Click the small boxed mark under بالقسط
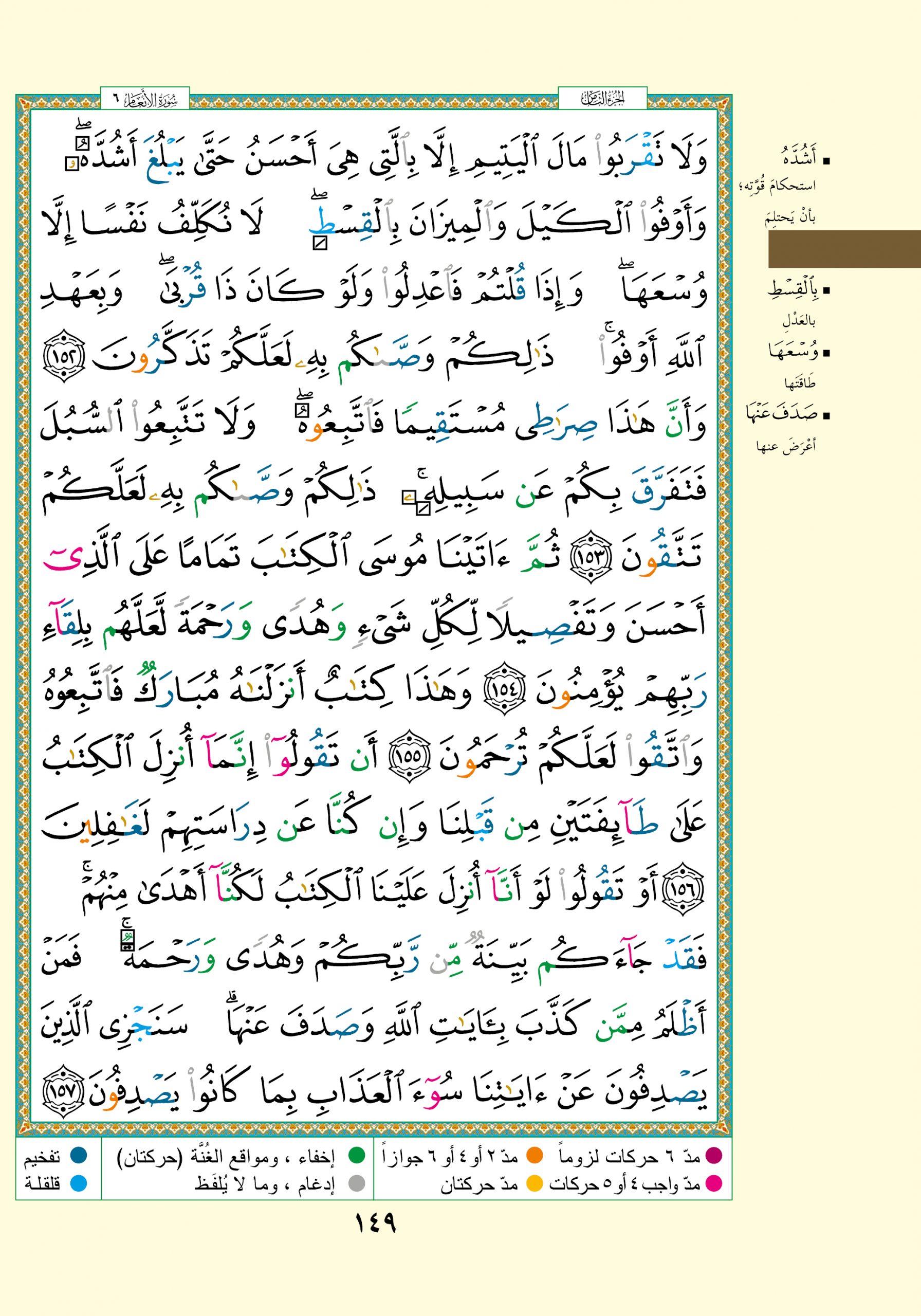921x1316 pixels. tap(319, 244)
